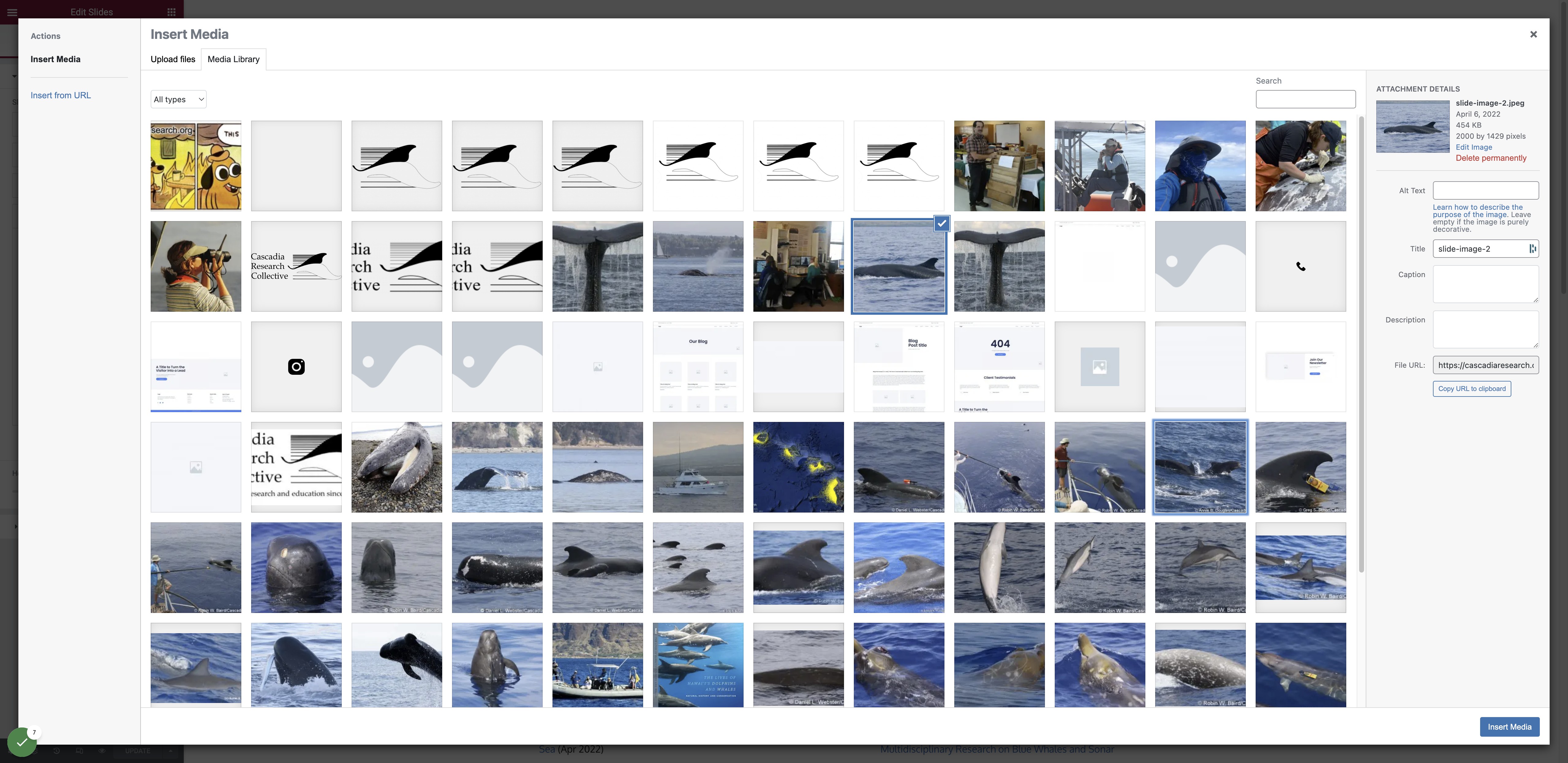The width and height of the screenshot is (1568, 763).
Task: Click Copy URL to clipboard button
Action: coord(1472,389)
